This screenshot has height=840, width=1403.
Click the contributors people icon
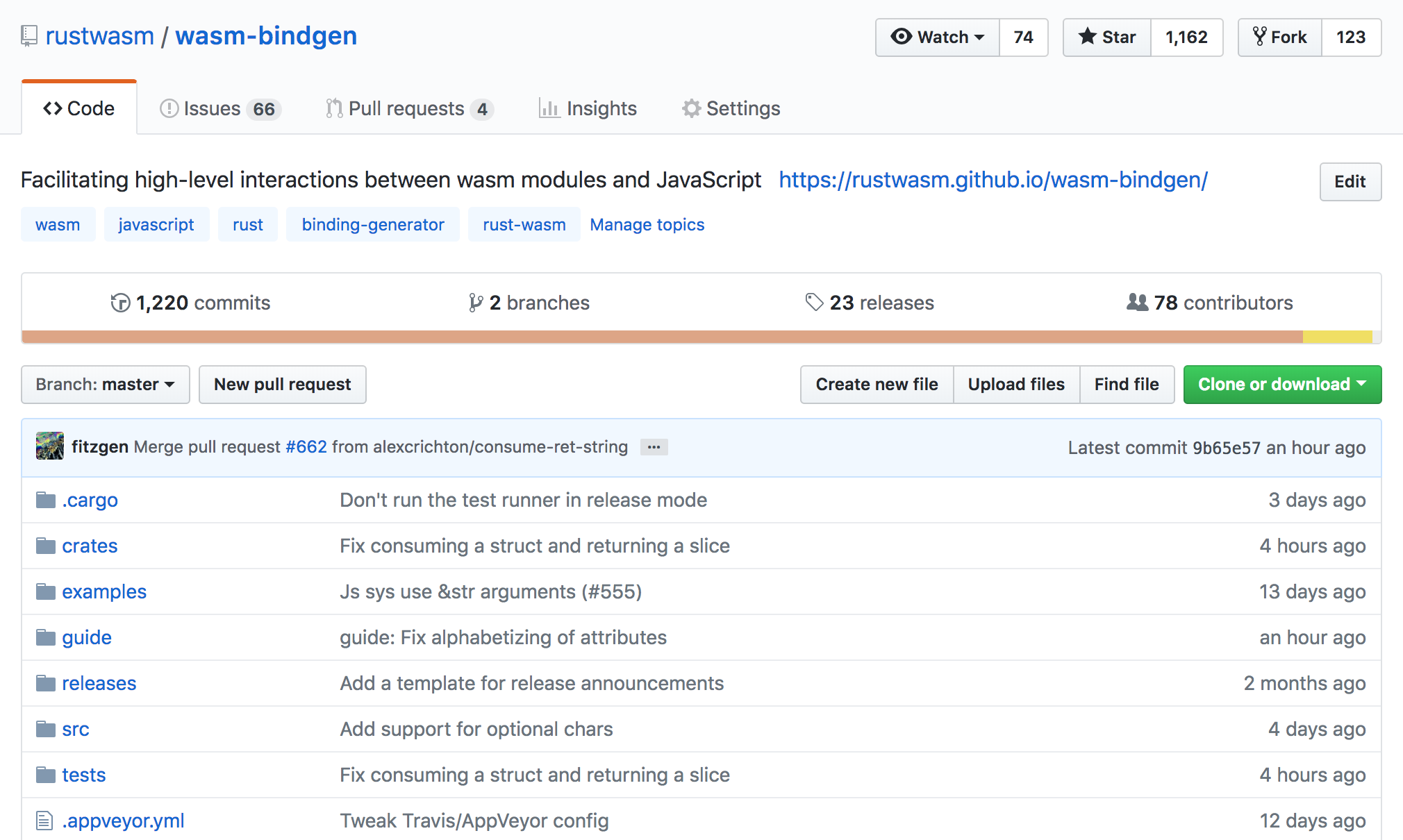[x=1137, y=302]
